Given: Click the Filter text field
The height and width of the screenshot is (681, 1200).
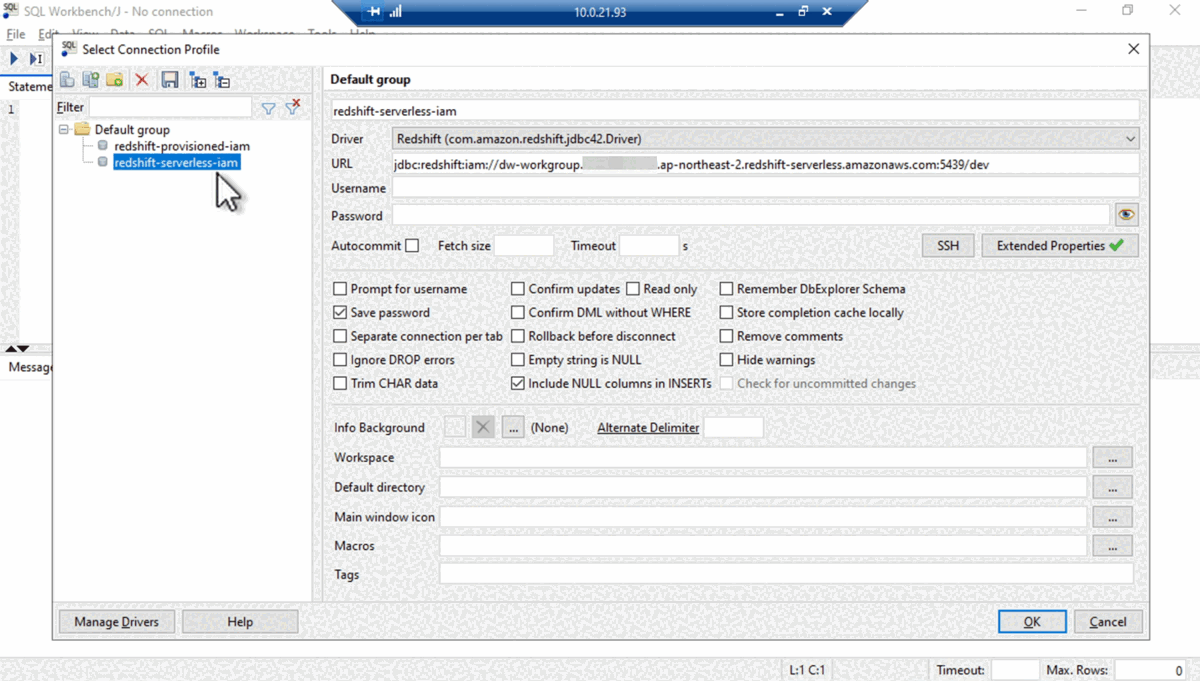Looking at the screenshot, I should click(170, 107).
